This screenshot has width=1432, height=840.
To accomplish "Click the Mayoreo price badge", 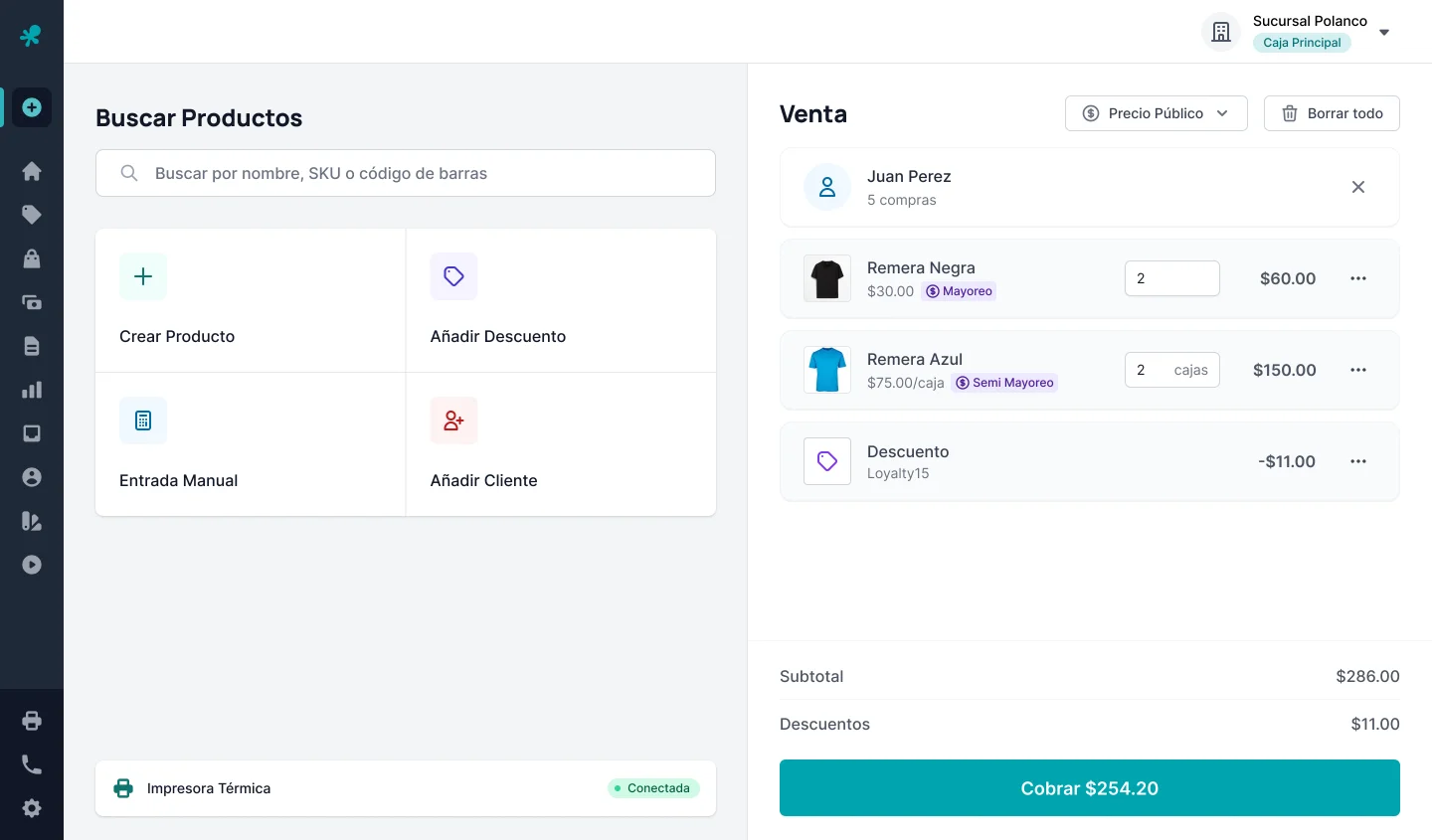I will click(x=960, y=291).
